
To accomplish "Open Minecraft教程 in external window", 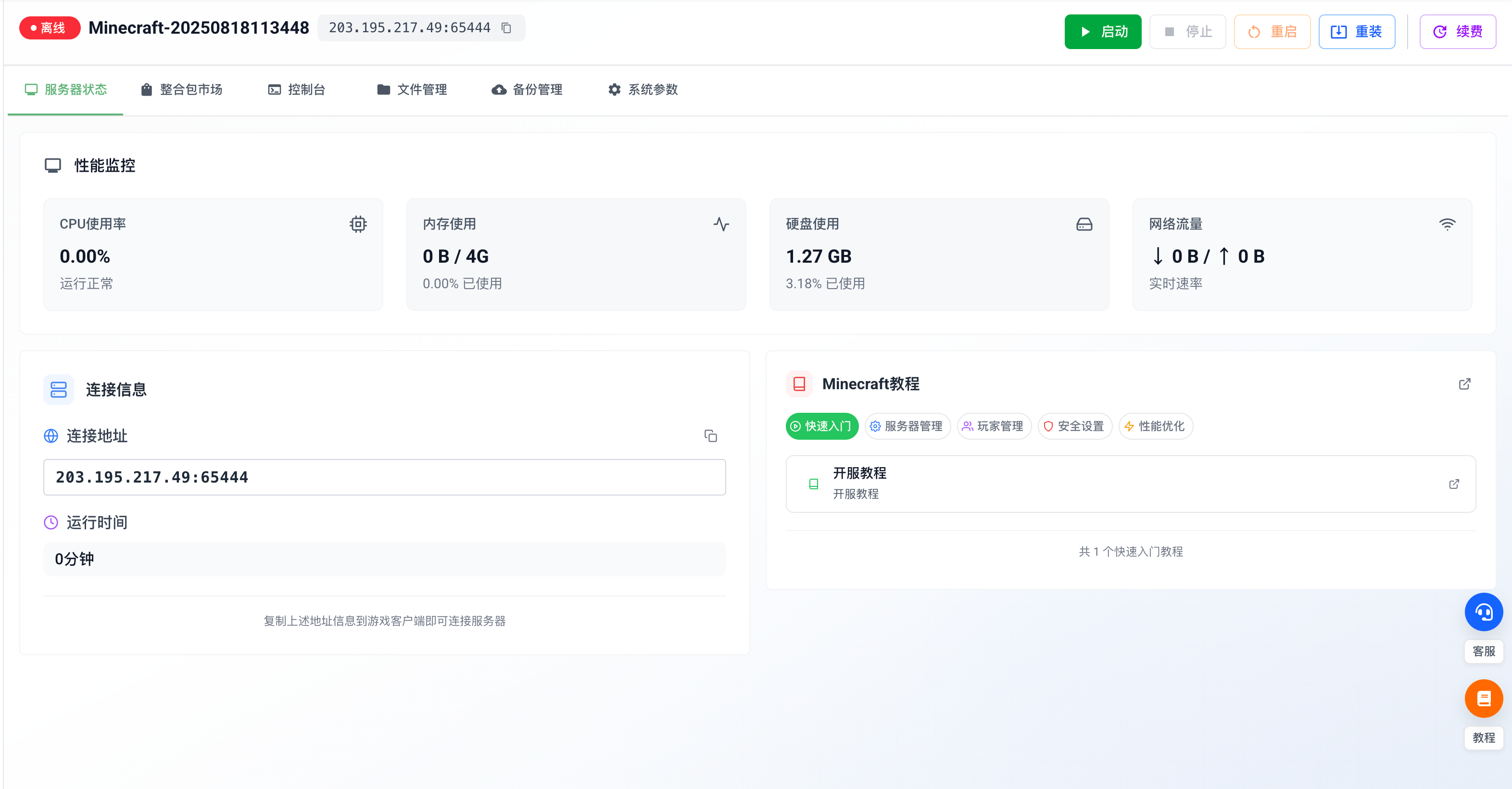I will click(1464, 384).
